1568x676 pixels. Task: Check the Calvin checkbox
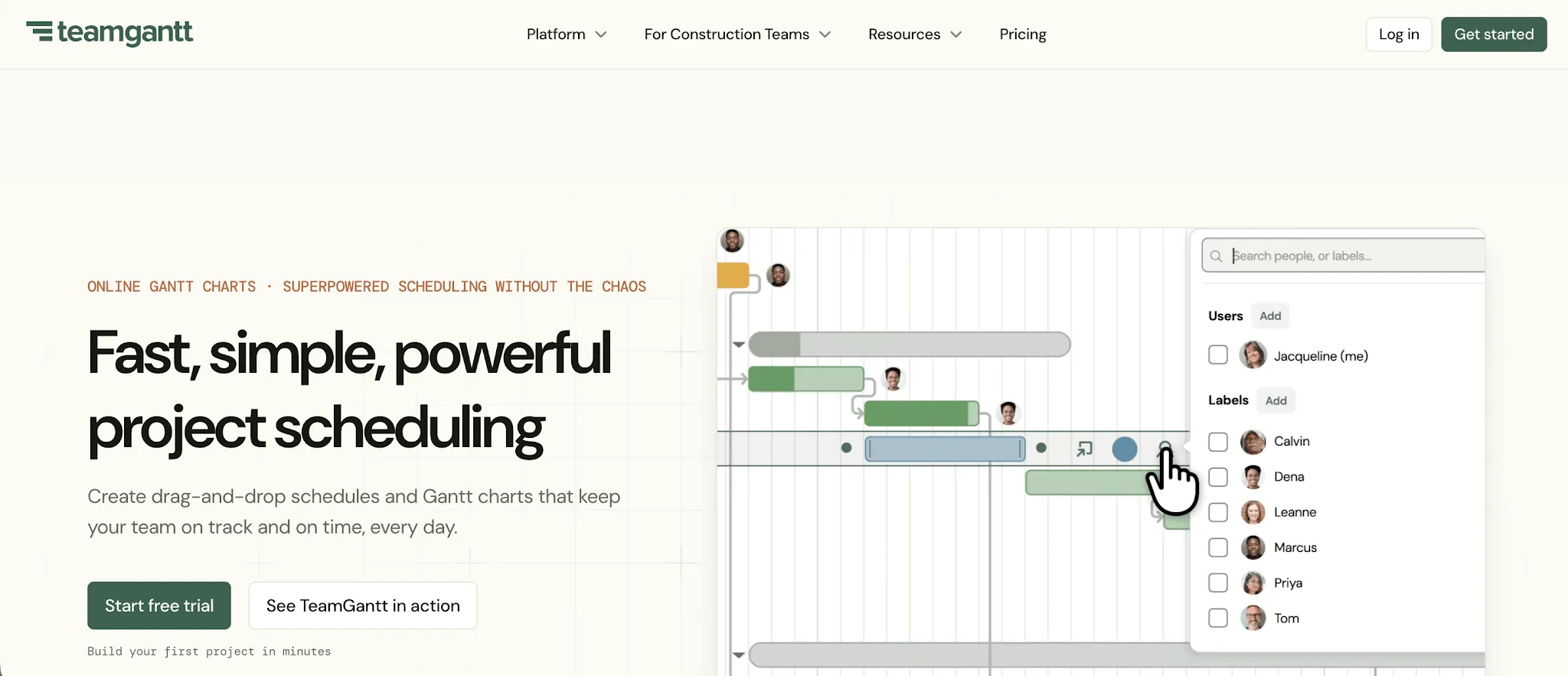(1218, 442)
